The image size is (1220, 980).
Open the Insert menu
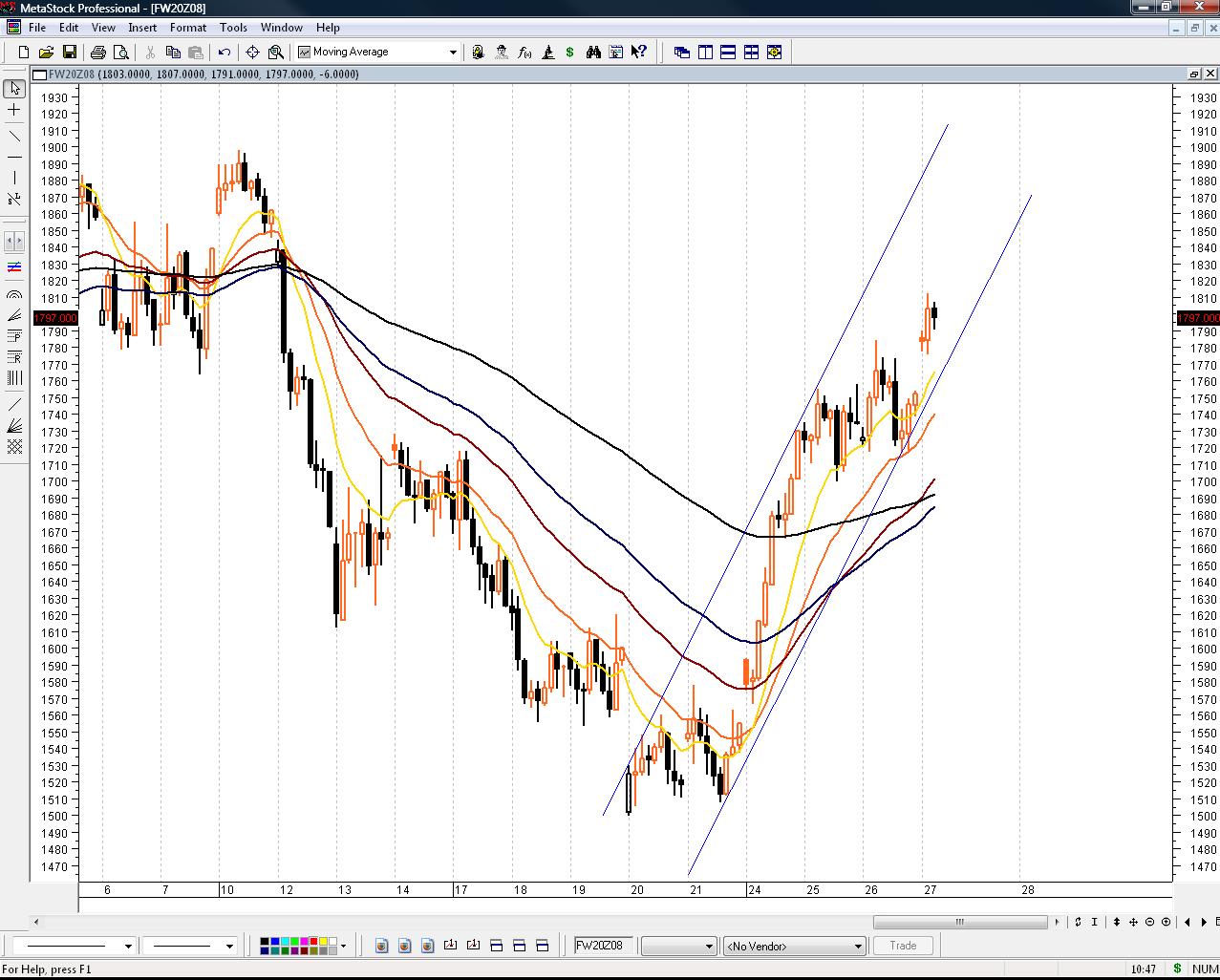[x=142, y=28]
